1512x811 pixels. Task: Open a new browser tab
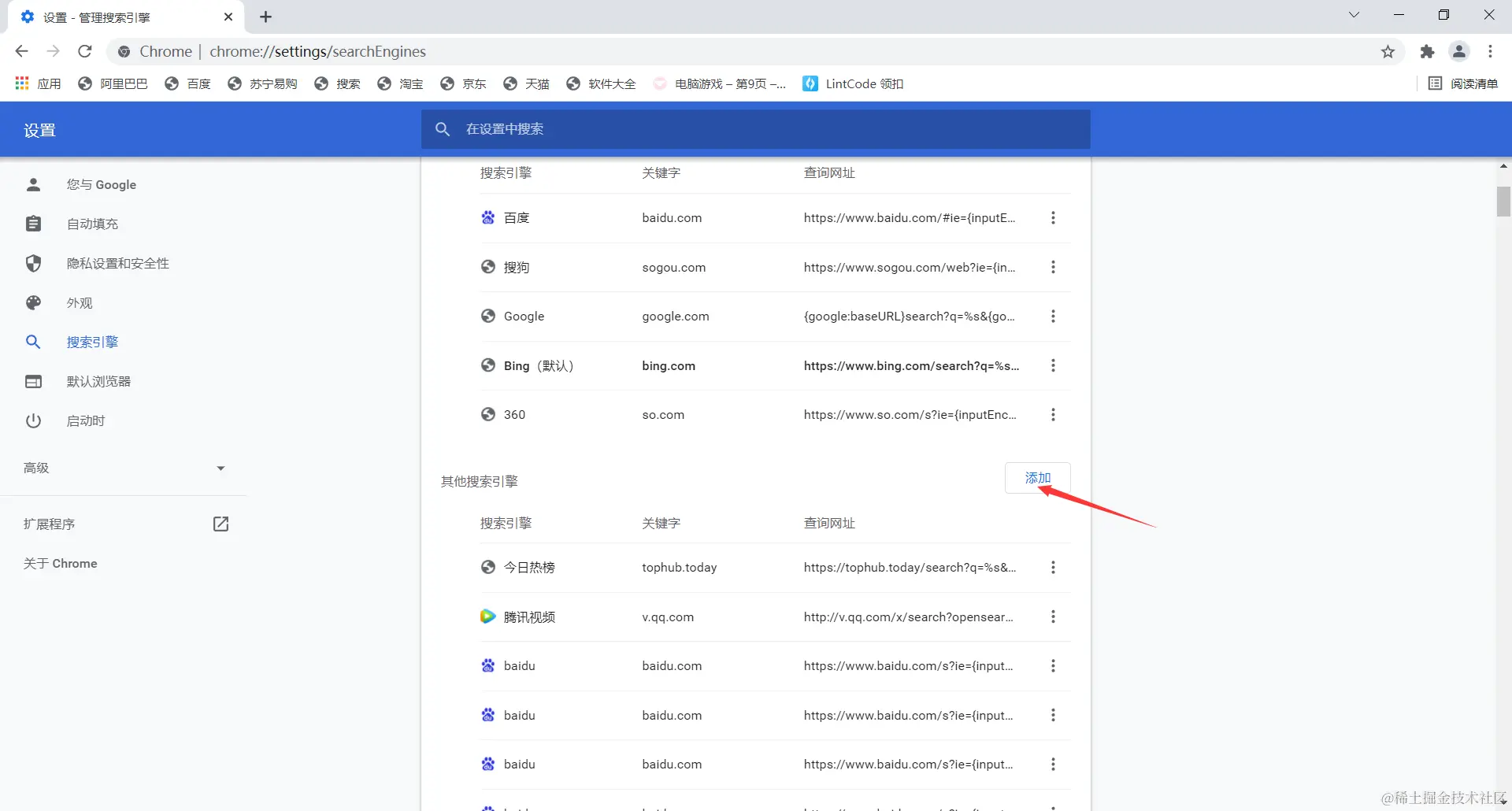click(x=266, y=17)
